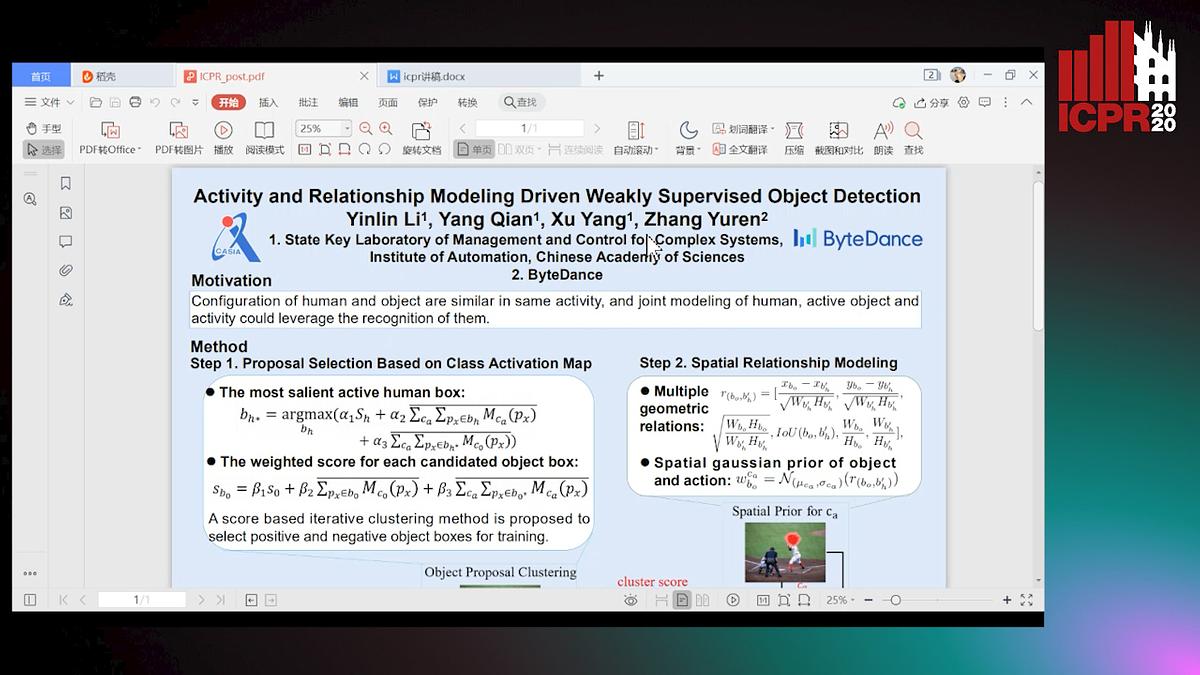1200x675 pixels.
Task: Toggle the eye icon in status bar
Action: click(x=630, y=599)
